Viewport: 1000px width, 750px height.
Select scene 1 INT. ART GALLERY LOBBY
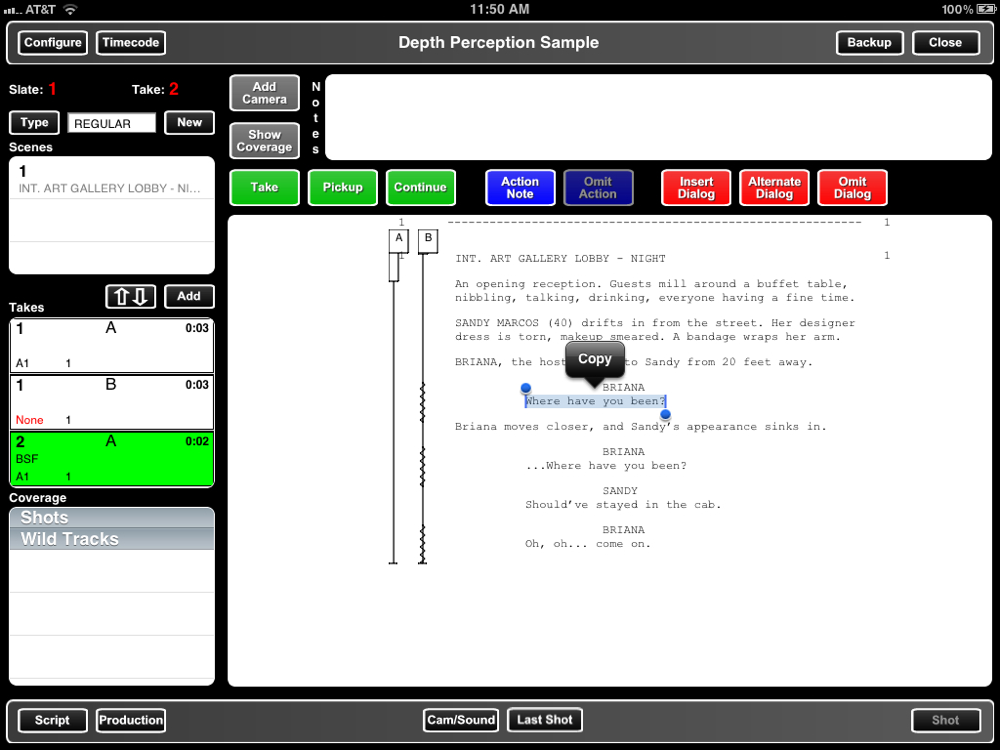[x=112, y=178]
